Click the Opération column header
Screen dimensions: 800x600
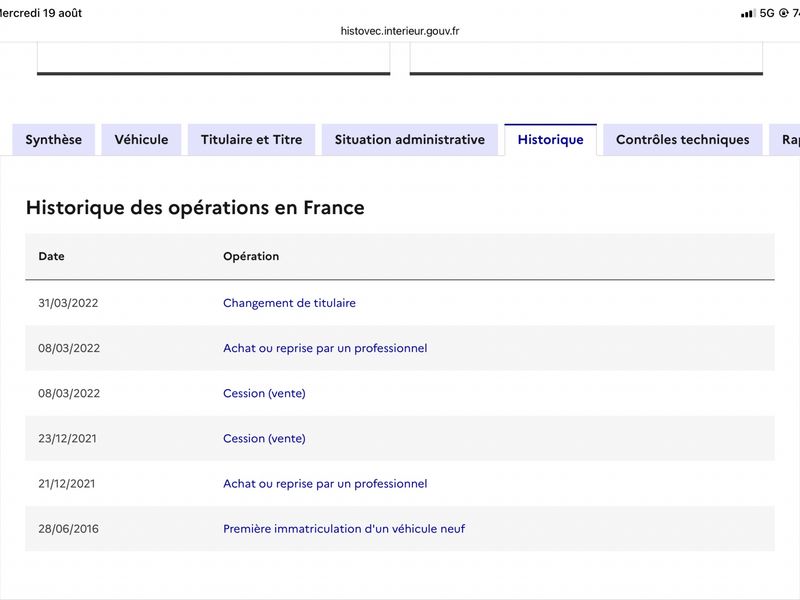tap(251, 256)
